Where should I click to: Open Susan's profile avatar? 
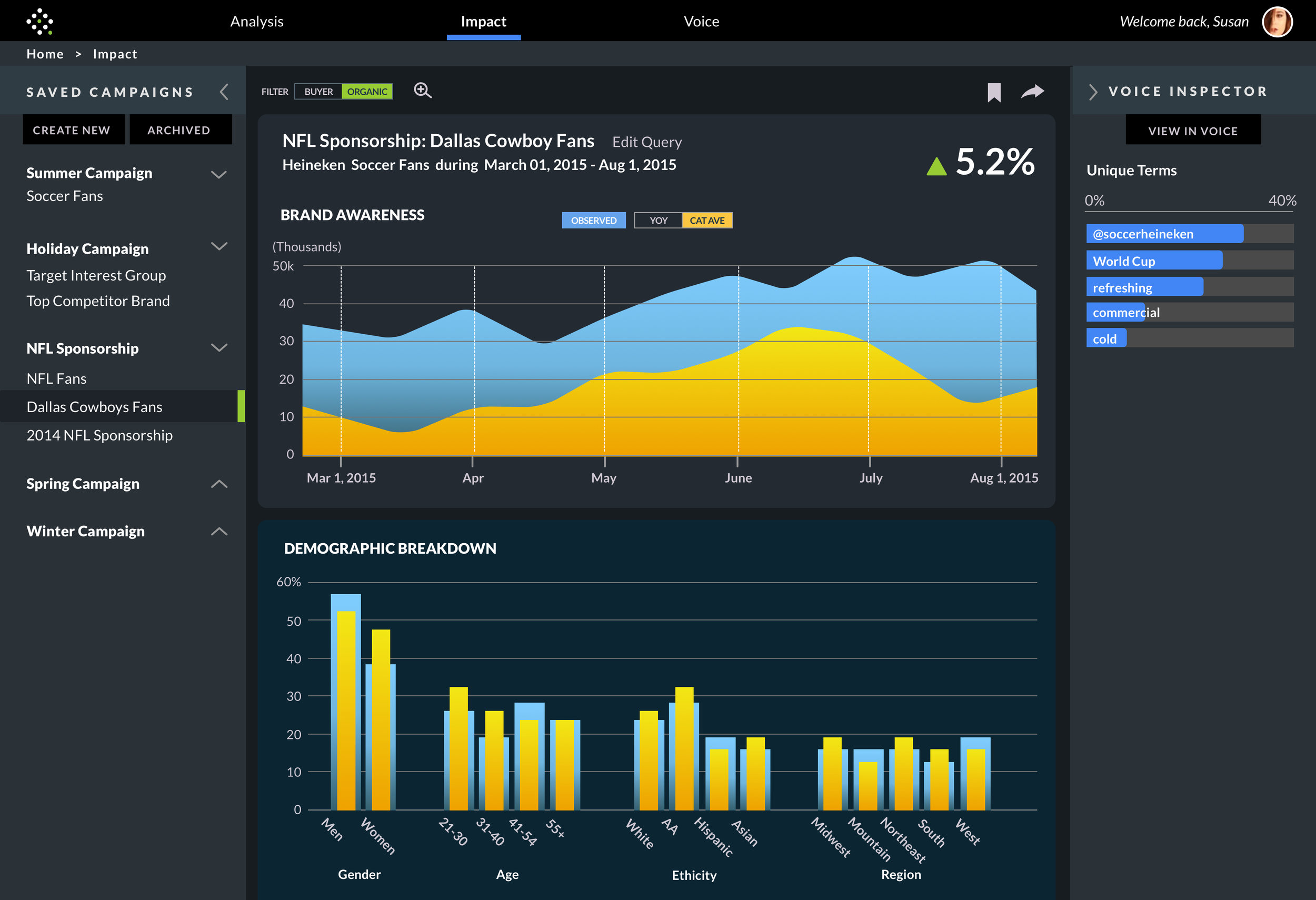coord(1277,22)
